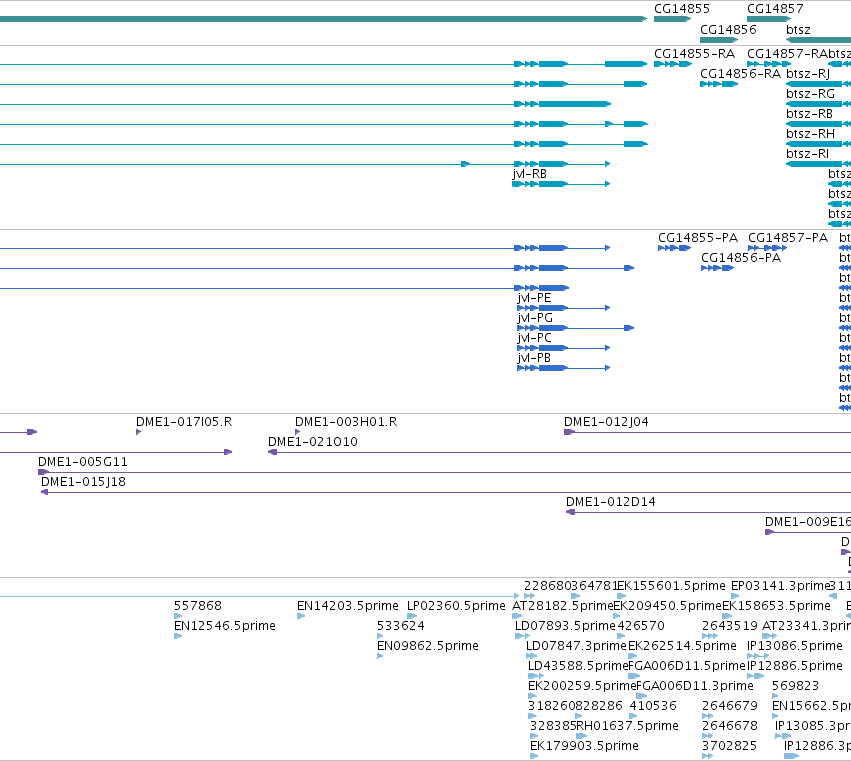Select EST FGA006D11.5prime
The width and height of the screenshot is (851, 761).
tap(634, 676)
